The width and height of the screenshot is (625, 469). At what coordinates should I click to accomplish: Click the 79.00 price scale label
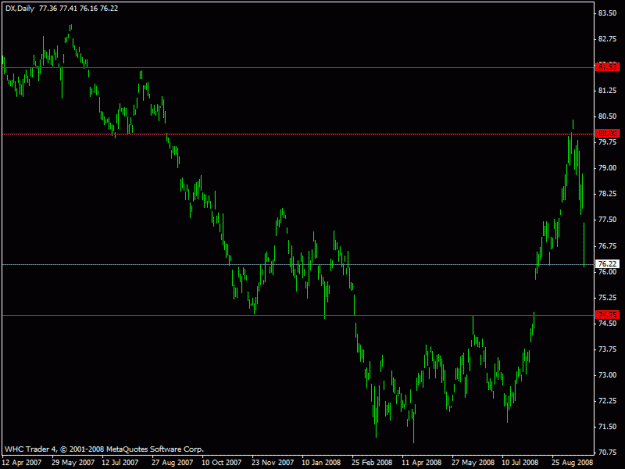(607, 168)
